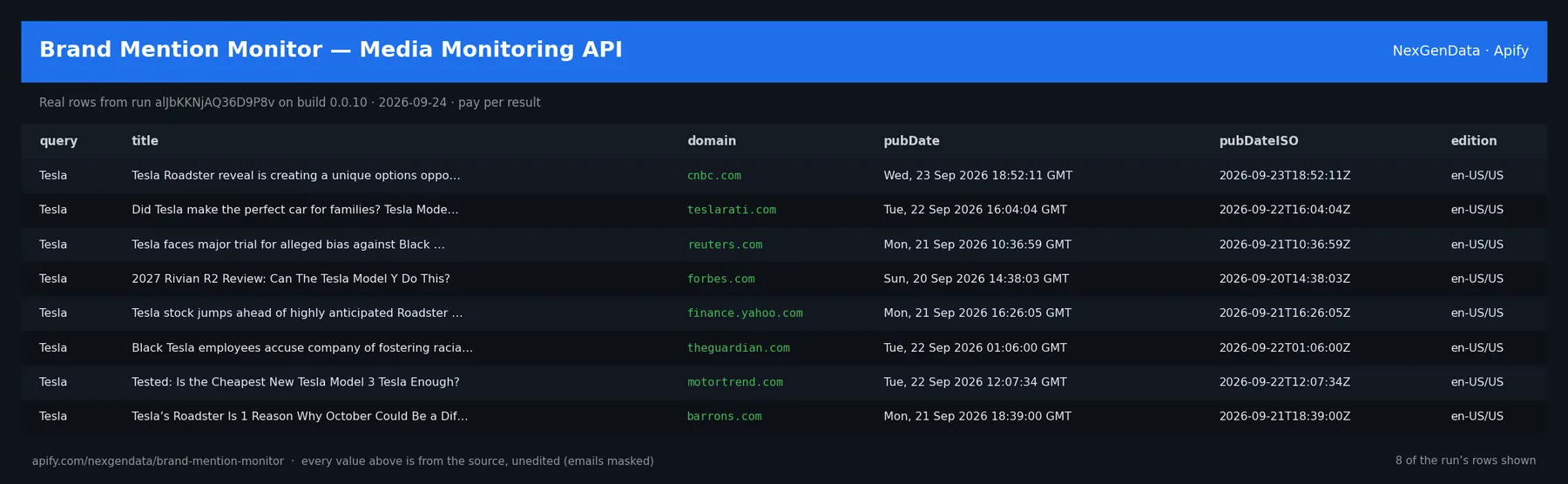Click ISO value 2026-09-22T16:04:04Z

[1285, 210]
